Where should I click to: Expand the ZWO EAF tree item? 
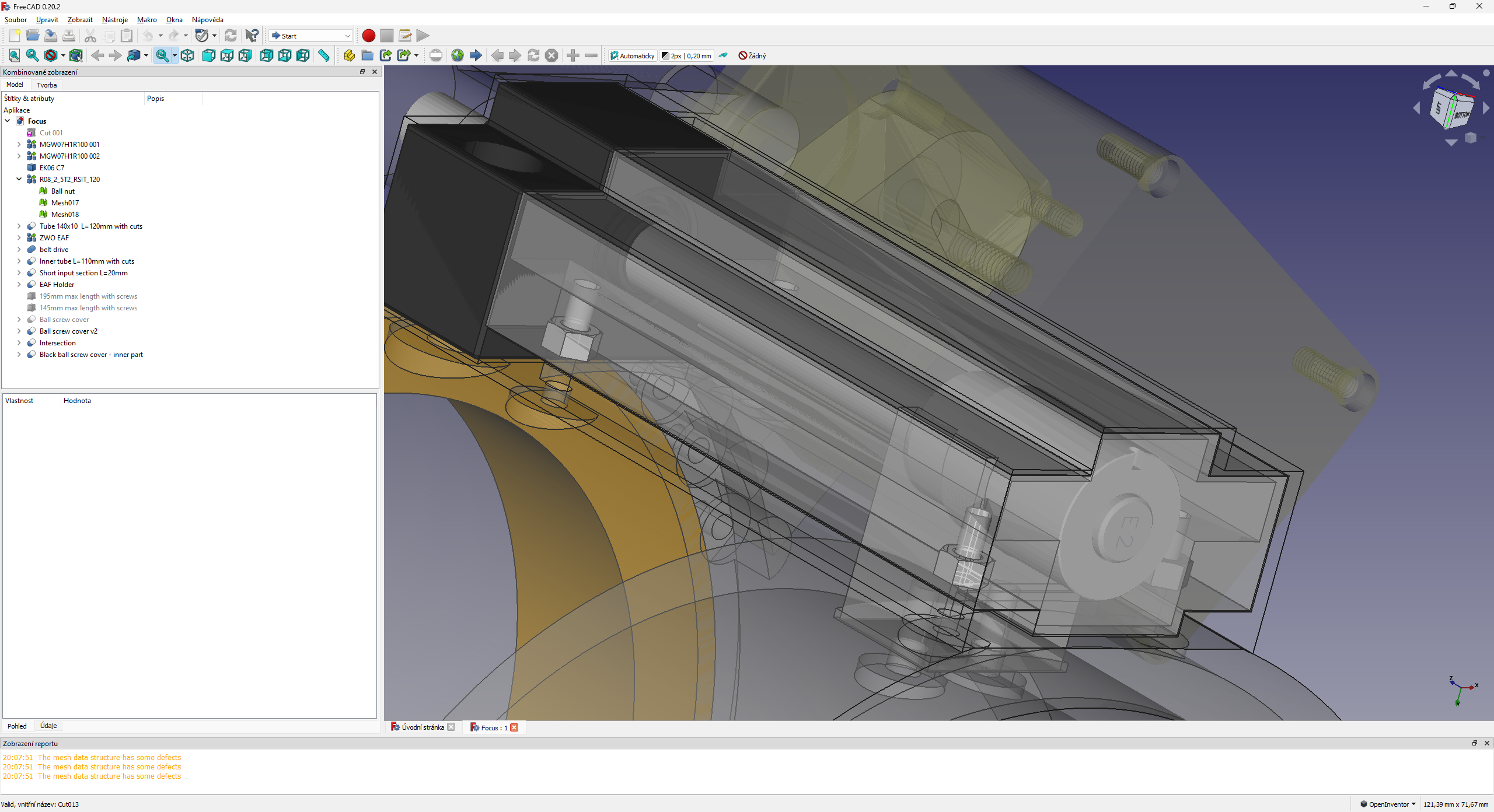click(19, 237)
